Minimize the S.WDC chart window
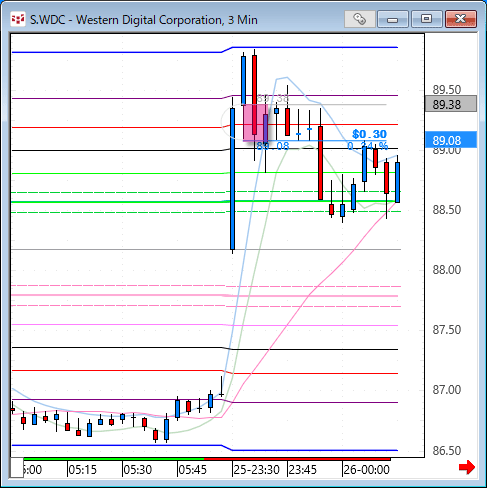 tap(393, 19)
